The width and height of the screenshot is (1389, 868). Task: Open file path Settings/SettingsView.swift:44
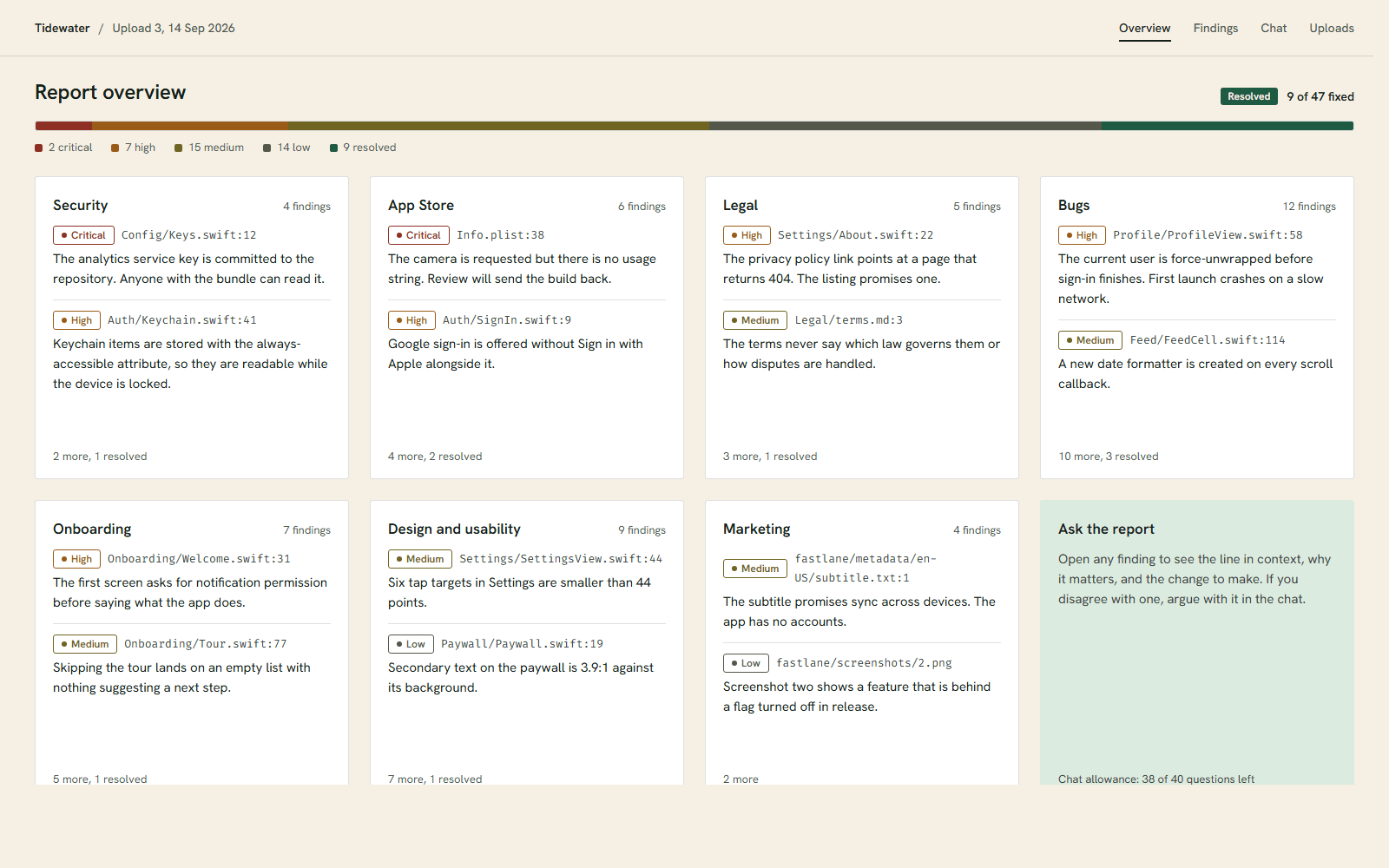[560, 559]
